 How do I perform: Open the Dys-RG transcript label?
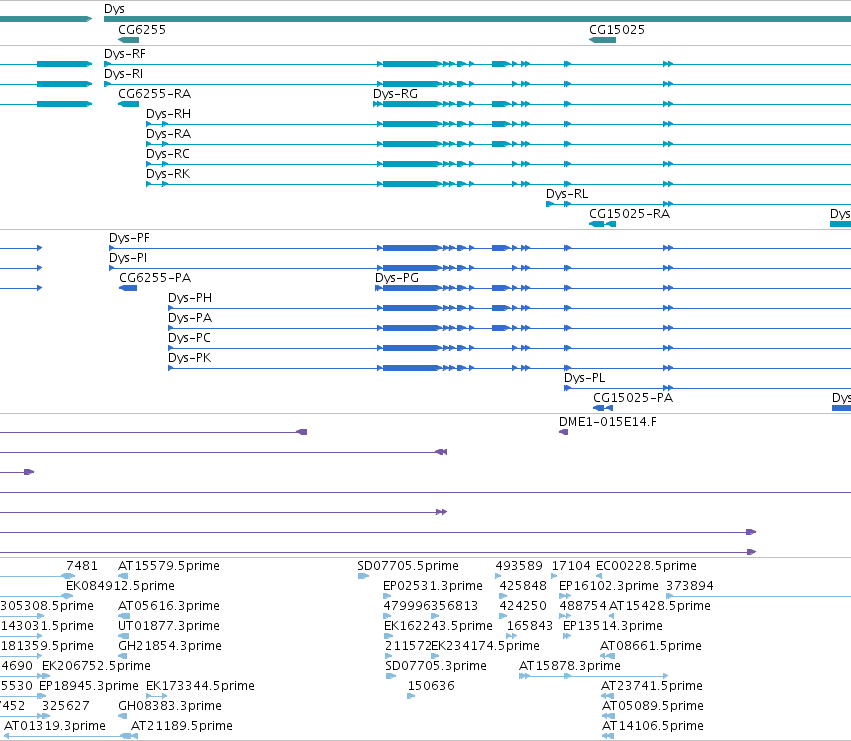pos(396,94)
